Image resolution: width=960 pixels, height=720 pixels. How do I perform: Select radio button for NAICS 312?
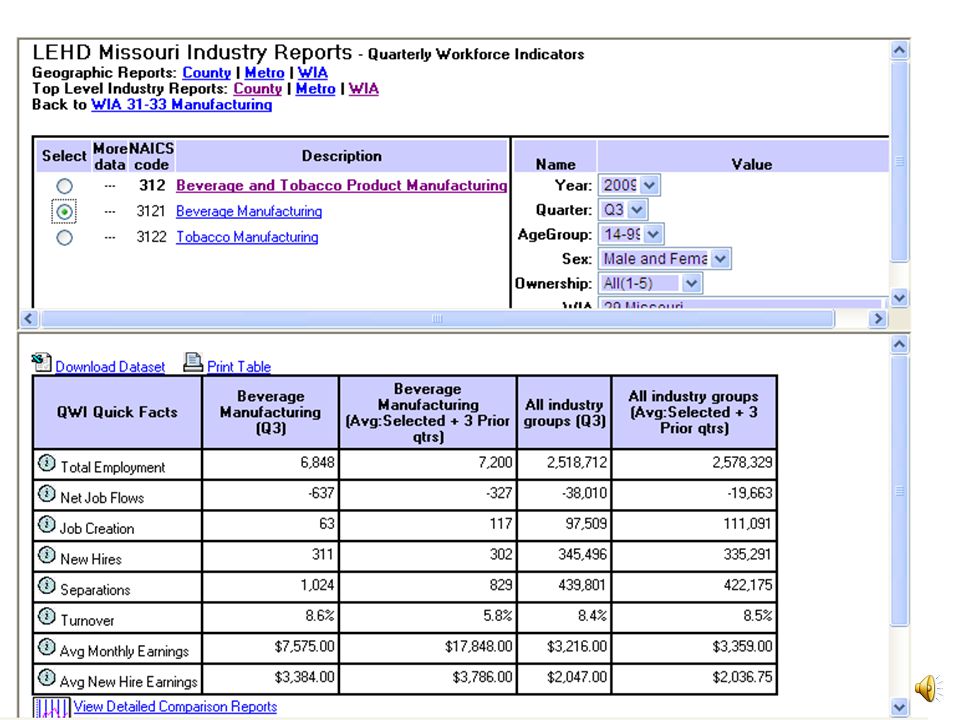click(64, 186)
